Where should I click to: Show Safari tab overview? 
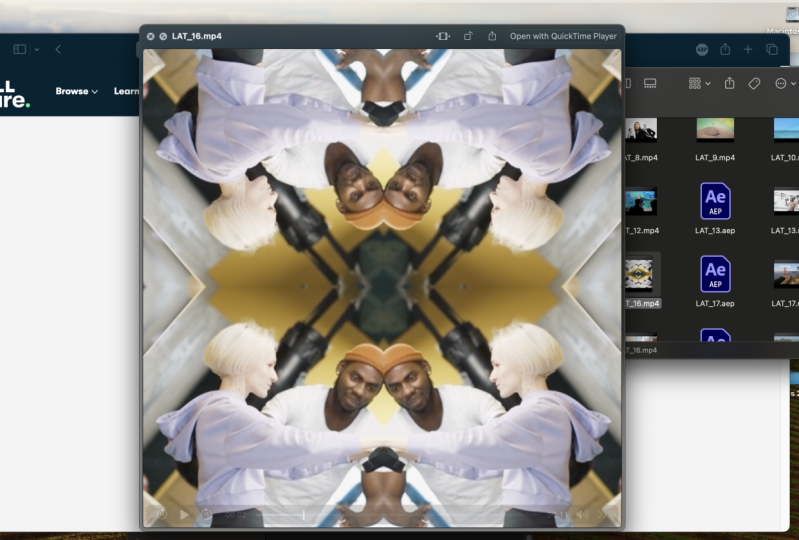(771, 49)
